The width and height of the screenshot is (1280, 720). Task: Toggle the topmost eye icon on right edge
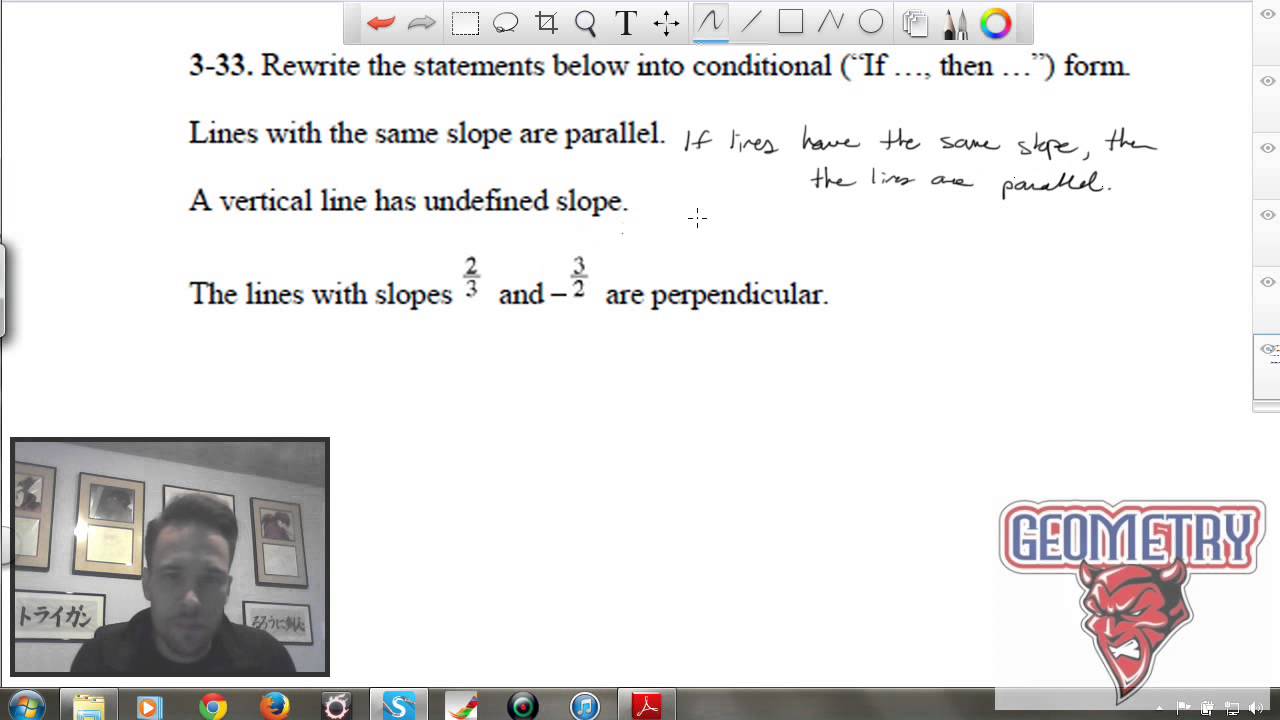(x=1268, y=14)
